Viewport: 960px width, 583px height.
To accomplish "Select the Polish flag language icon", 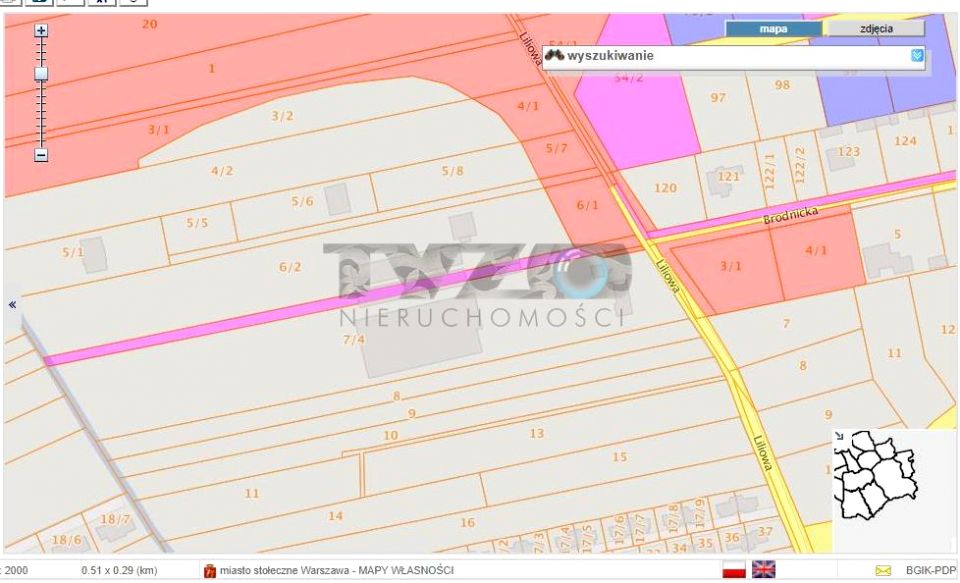I will coord(734,570).
